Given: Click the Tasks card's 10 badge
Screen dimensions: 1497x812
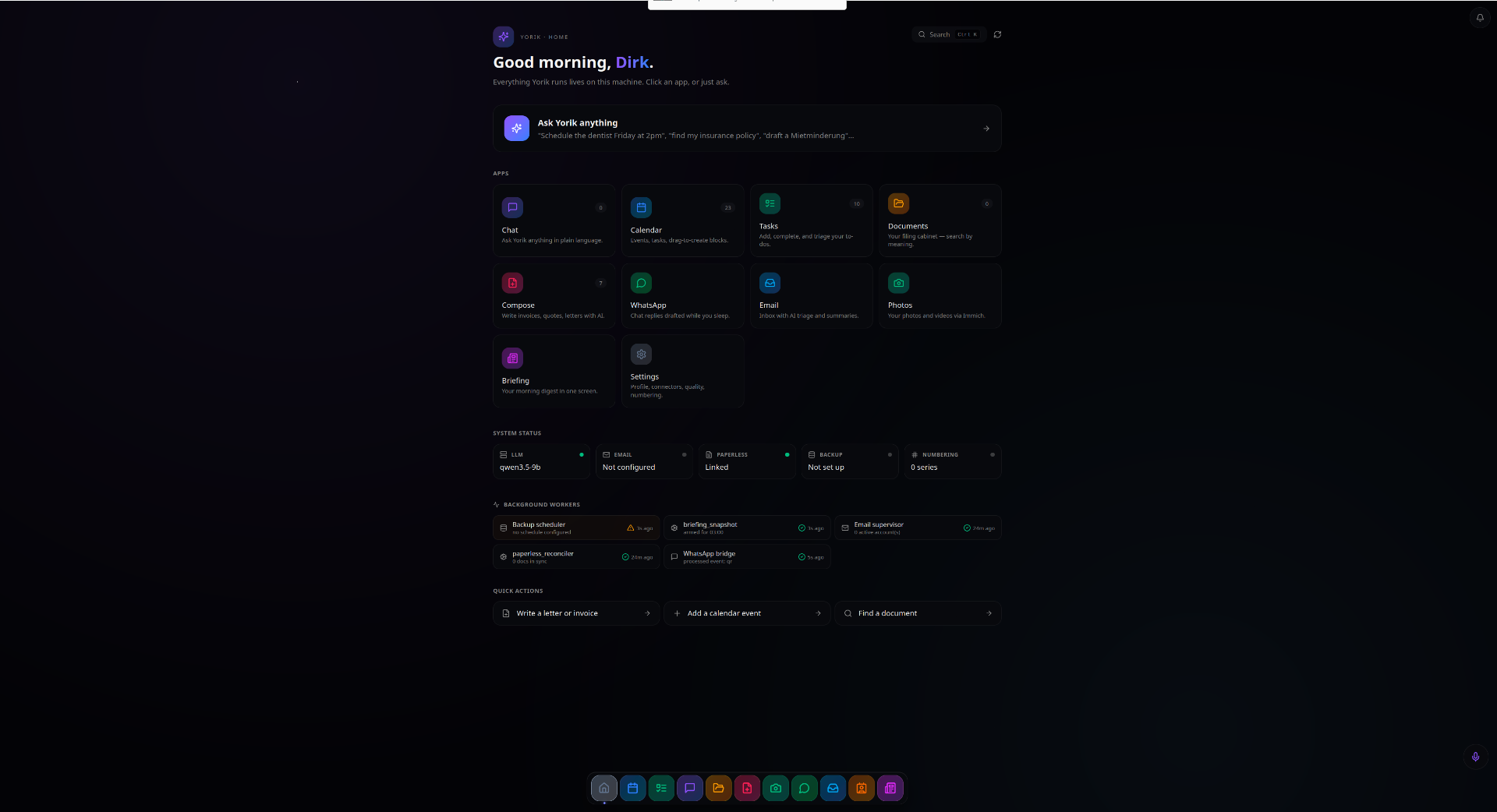Looking at the screenshot, I should (856, 203).
